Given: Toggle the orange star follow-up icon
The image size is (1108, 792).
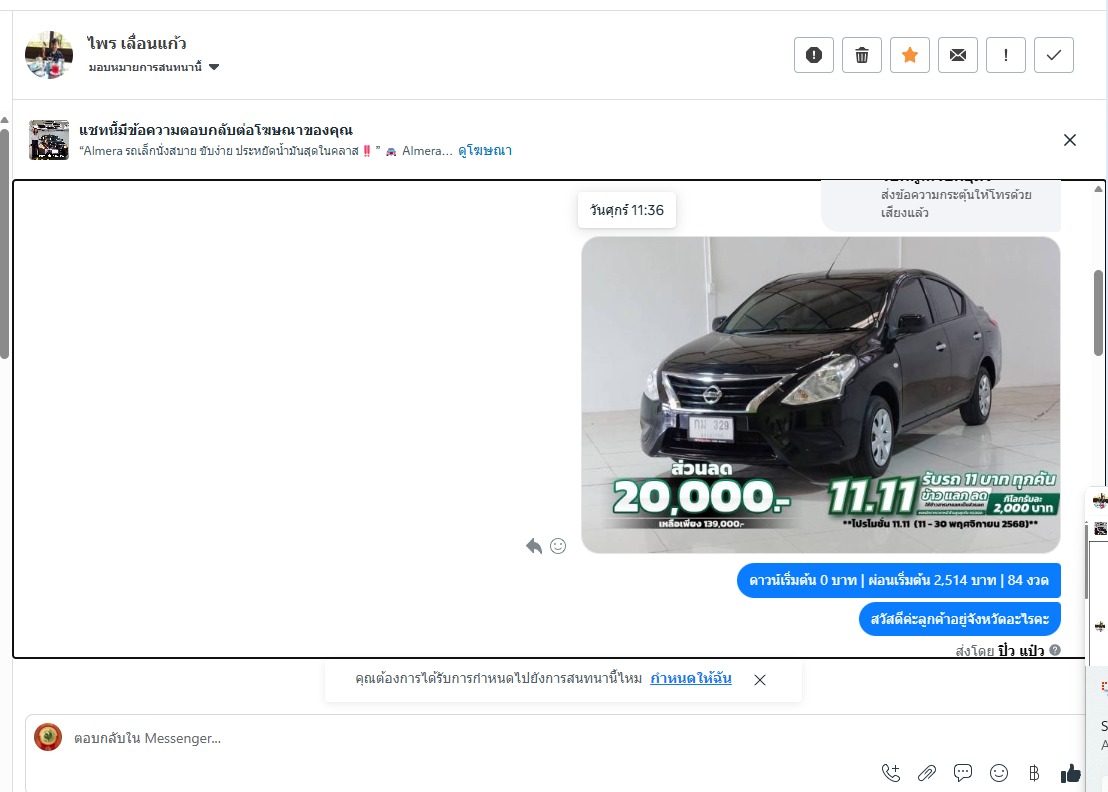Looking at the screenshot, I should click(909, 55).
